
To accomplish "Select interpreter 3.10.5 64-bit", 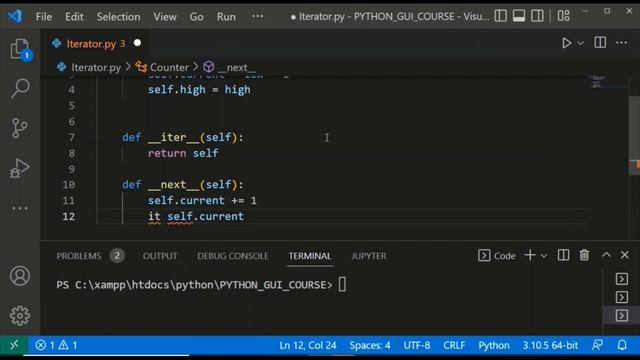I will [x=550, y=345].
